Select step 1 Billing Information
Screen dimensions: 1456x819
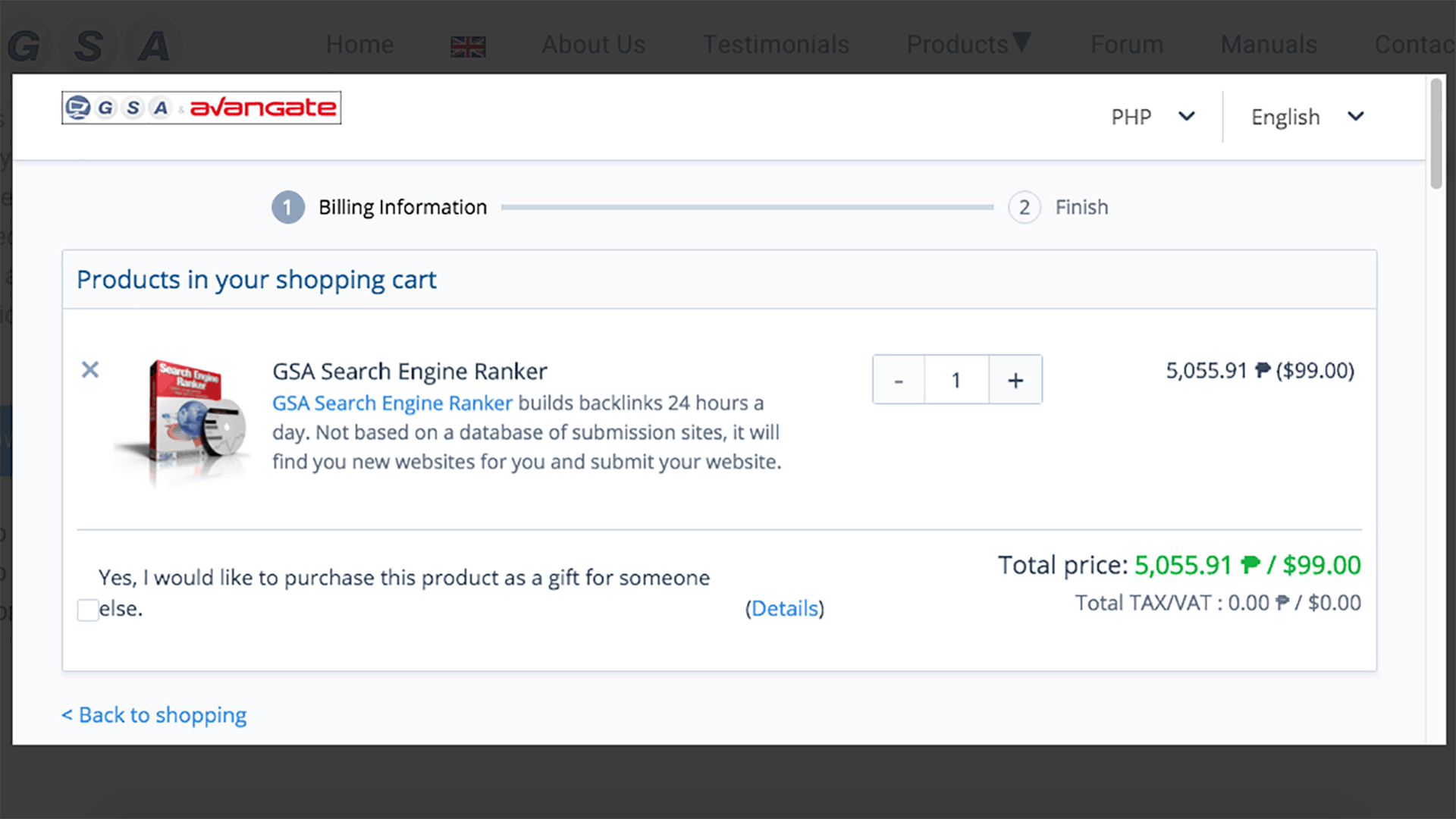(379, 207)
